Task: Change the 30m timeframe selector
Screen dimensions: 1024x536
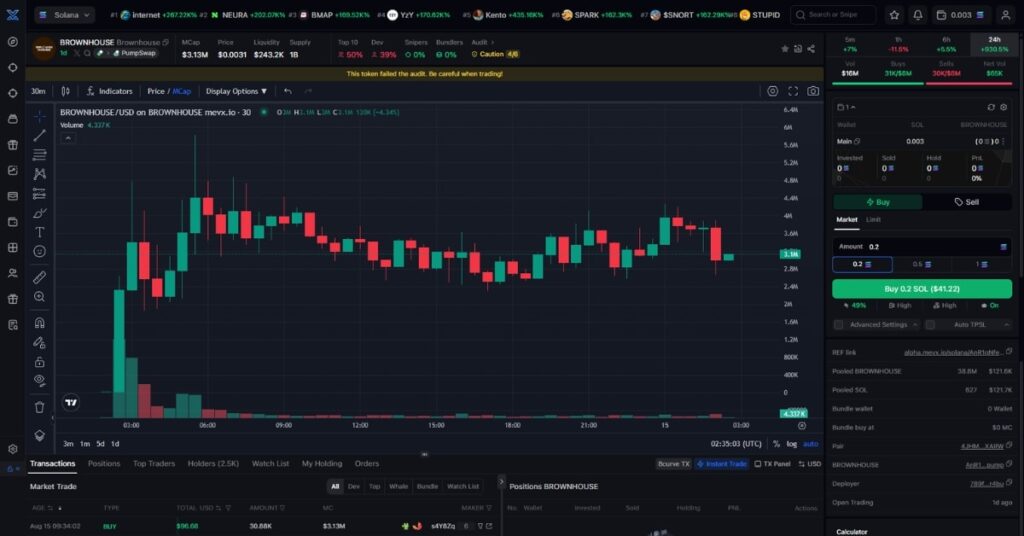Action: (x=39, y=91)
